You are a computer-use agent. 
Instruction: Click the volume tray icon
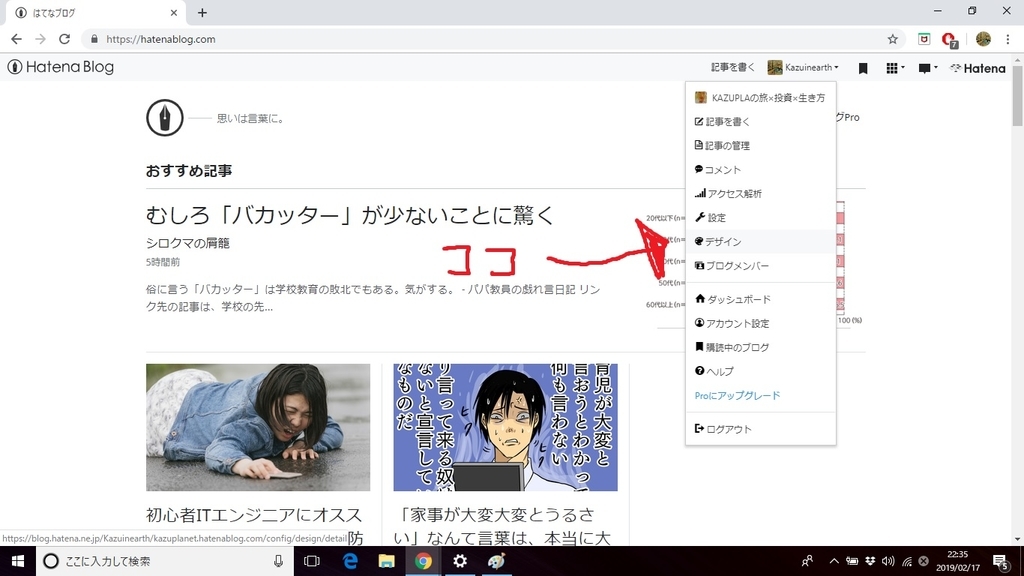(888, 561)
